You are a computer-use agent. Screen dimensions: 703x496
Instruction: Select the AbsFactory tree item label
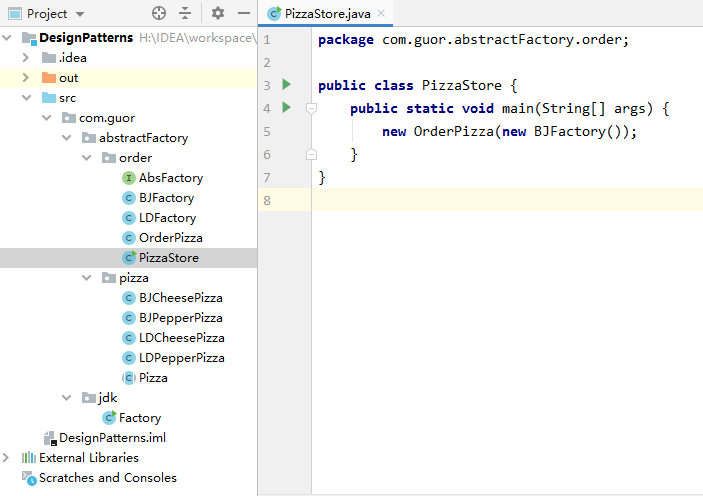[x=171, y=178]
